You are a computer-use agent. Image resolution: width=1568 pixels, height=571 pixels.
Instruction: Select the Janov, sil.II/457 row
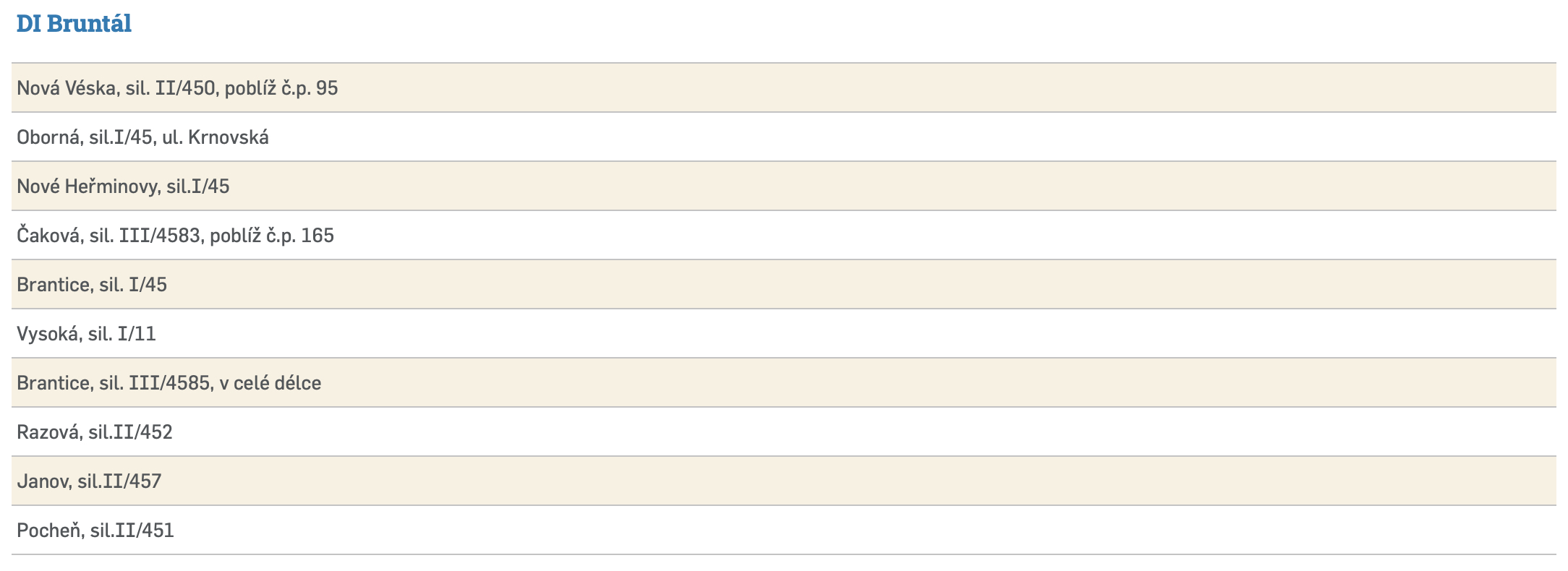click(784, 481)
